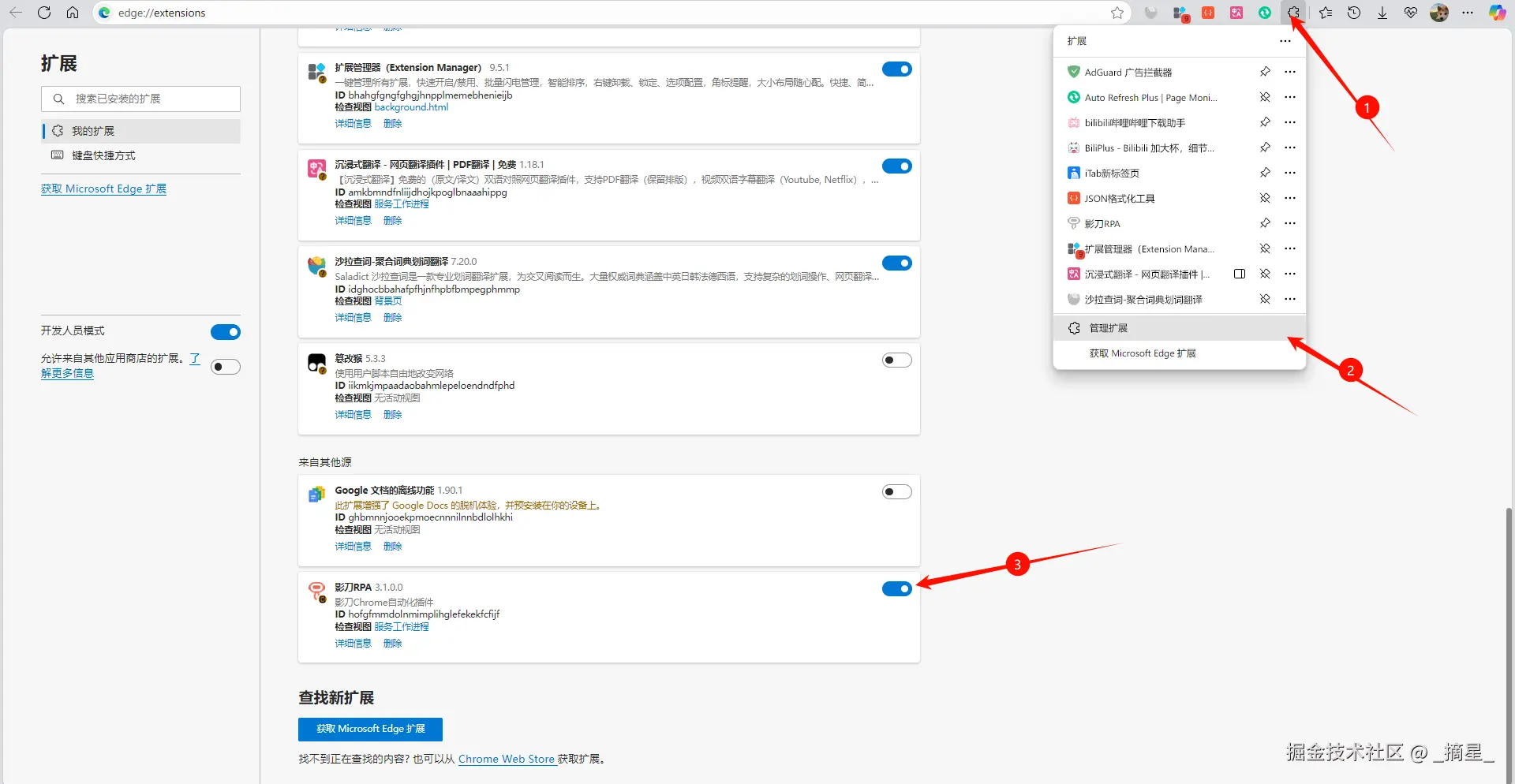Open 详细信息 for 篡改猴
Viewport: 1515px width, 784px height.
pos(353,415)
